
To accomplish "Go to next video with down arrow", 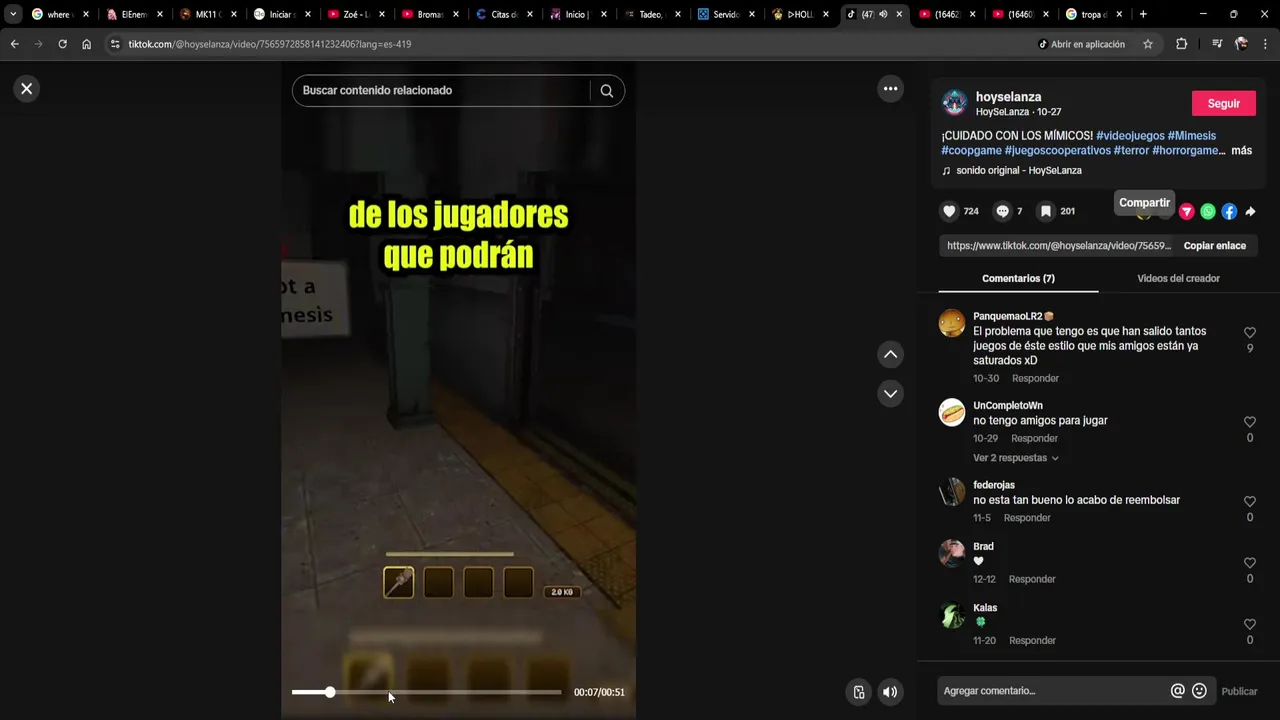I will (x=890, y=394).
